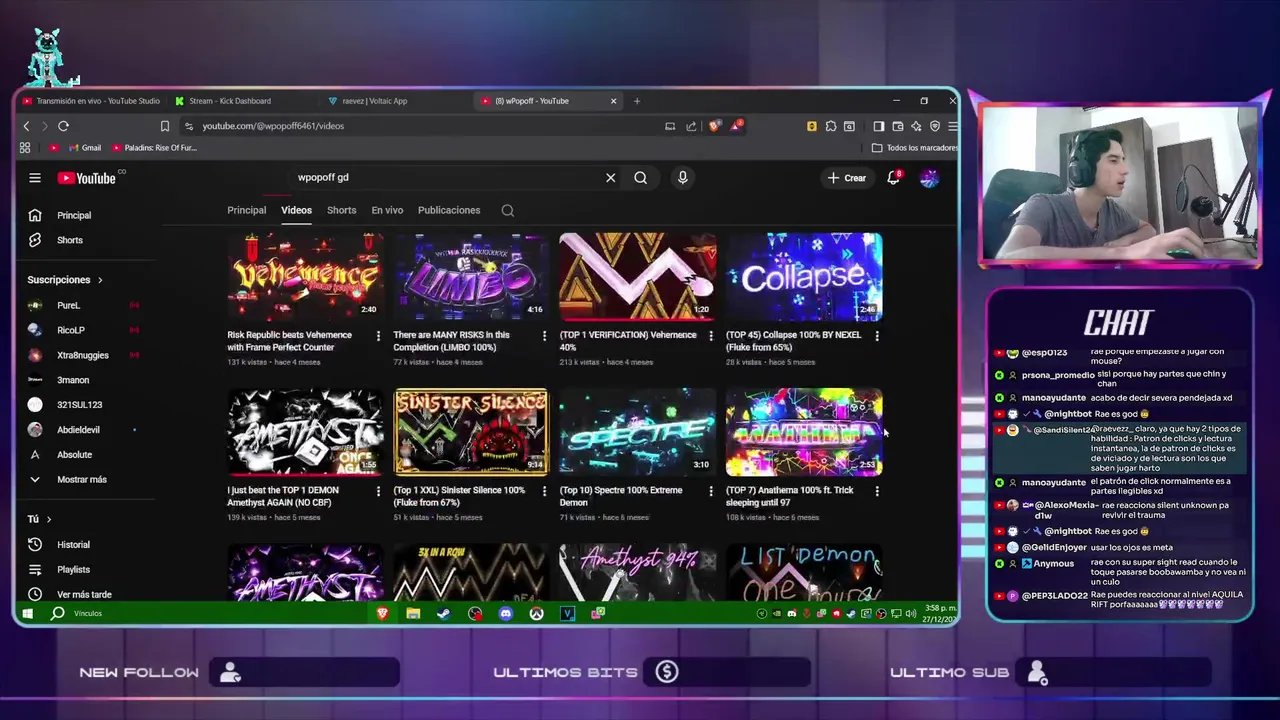The width and height of the screenshot is (1280, 720).
Task: Open the Publicaciones channel tab
Action: [449, 210]
